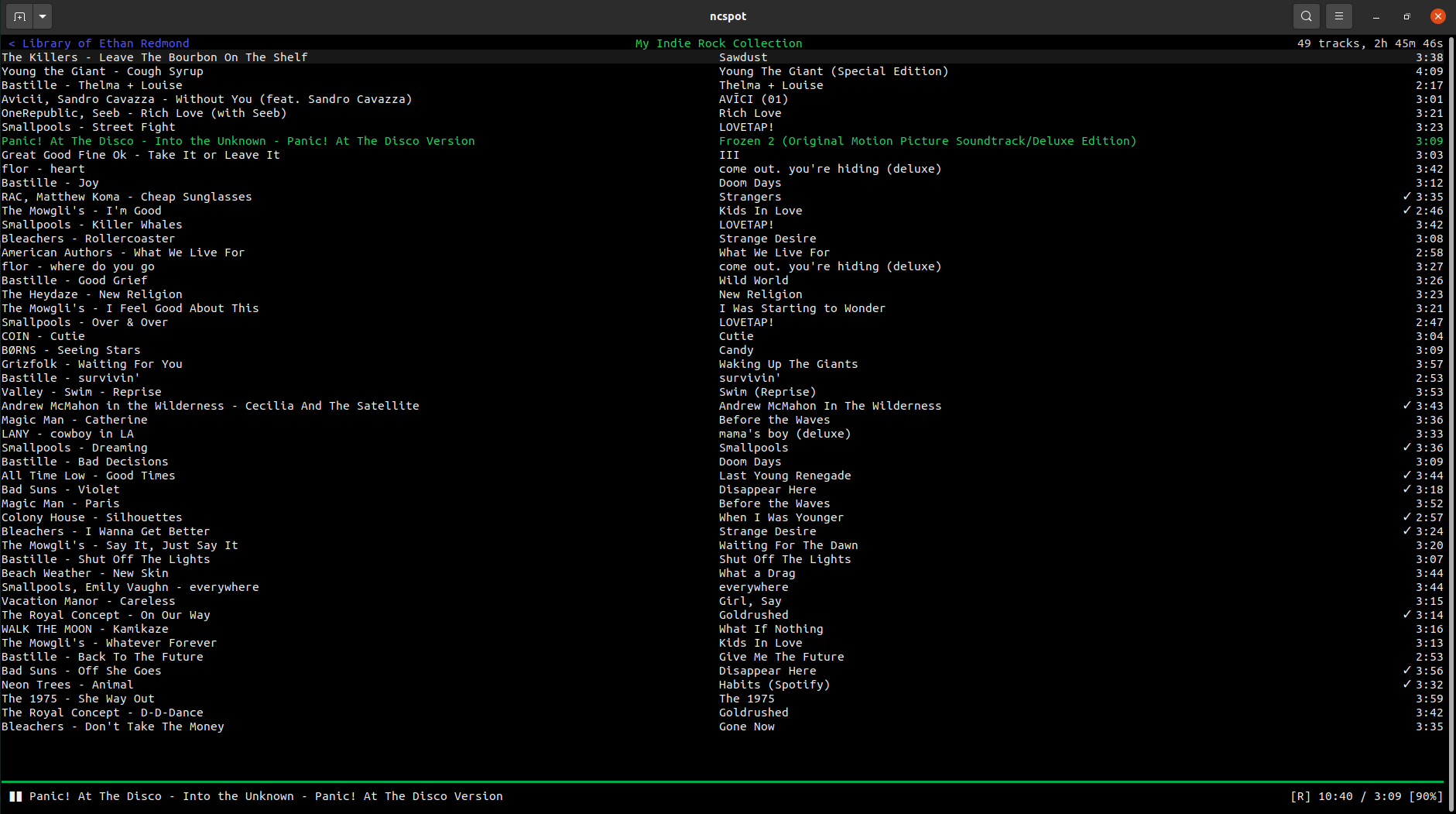Viewport: 1456px width, 814px height.
Task: Click the repeat [R] indicator
Action: point(1300,796)
